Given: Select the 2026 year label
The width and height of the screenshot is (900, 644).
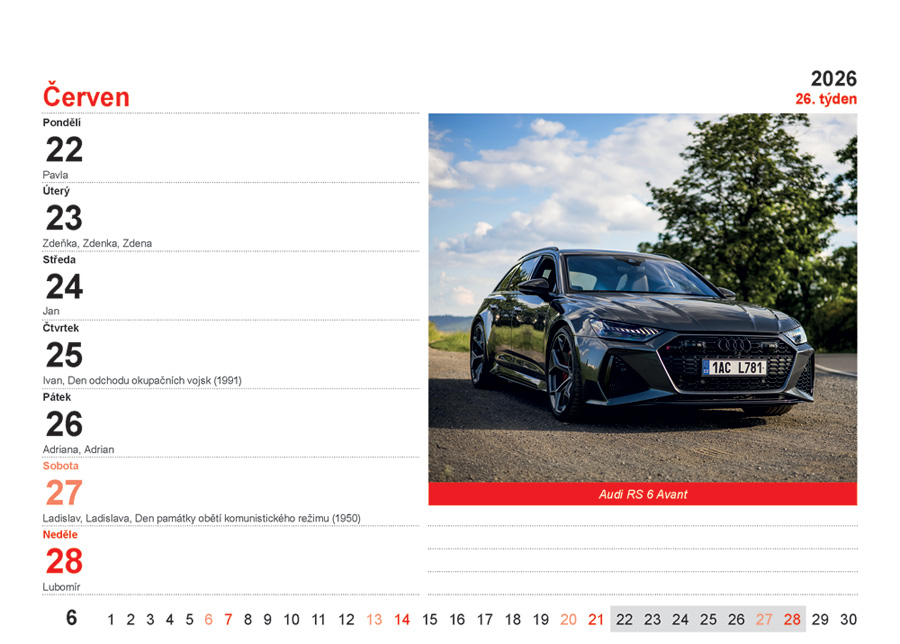Looking at the screenshot, I should (x=833, y=79).
